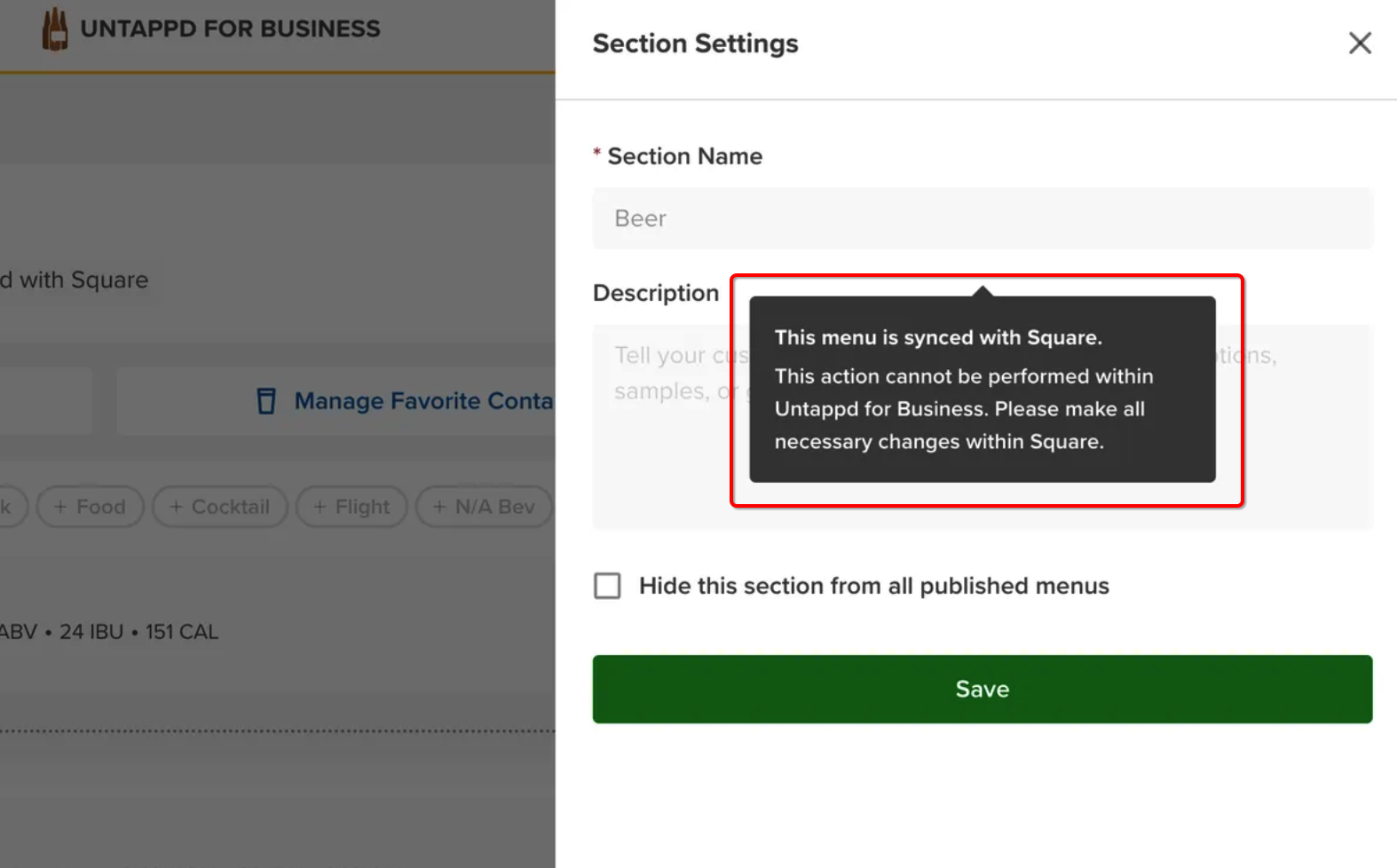This screenshot has height=868, width=1397.
Task: Click the plus icon on the Food button
Action: coord(60,507)
